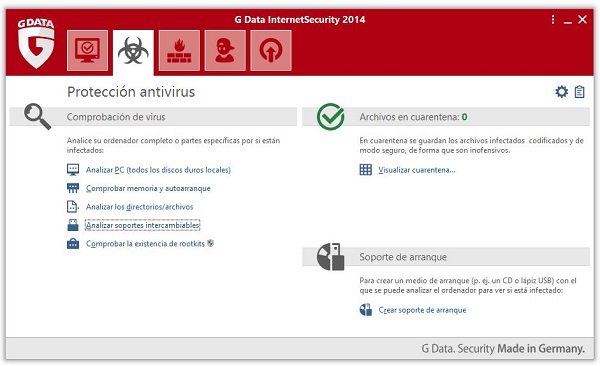This screenshot has width=600, height=366.
Task: Click the small shield icon after rootkits link
Action: (210, 243)
